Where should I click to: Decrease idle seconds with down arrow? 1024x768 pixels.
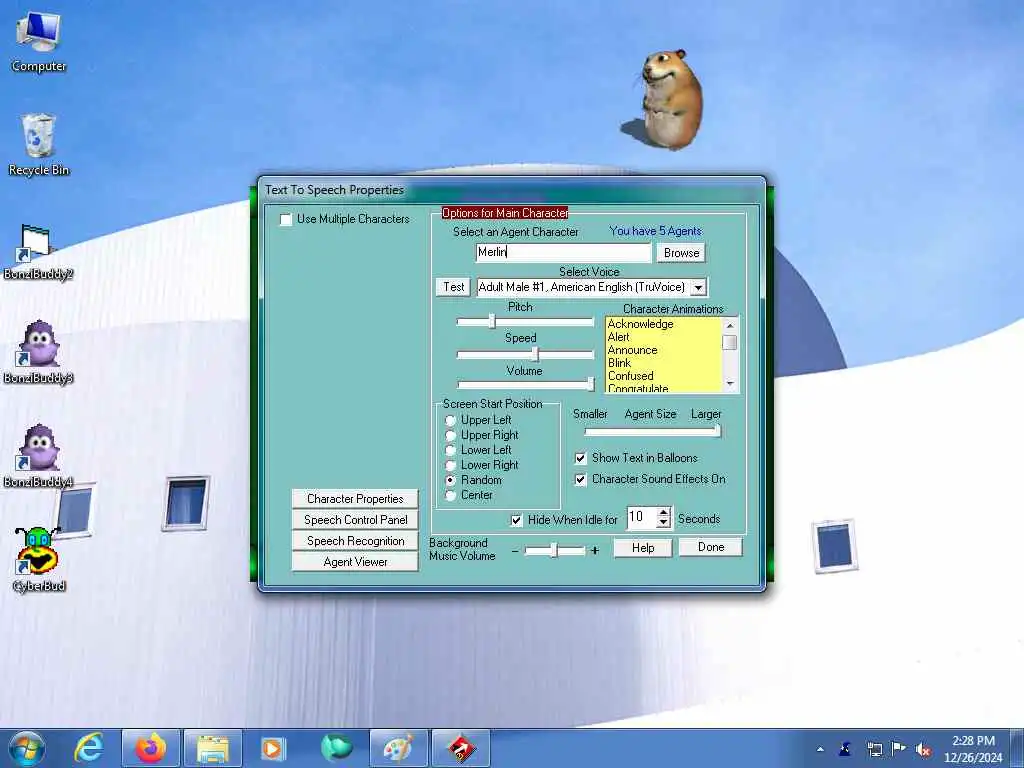point(664,522)
